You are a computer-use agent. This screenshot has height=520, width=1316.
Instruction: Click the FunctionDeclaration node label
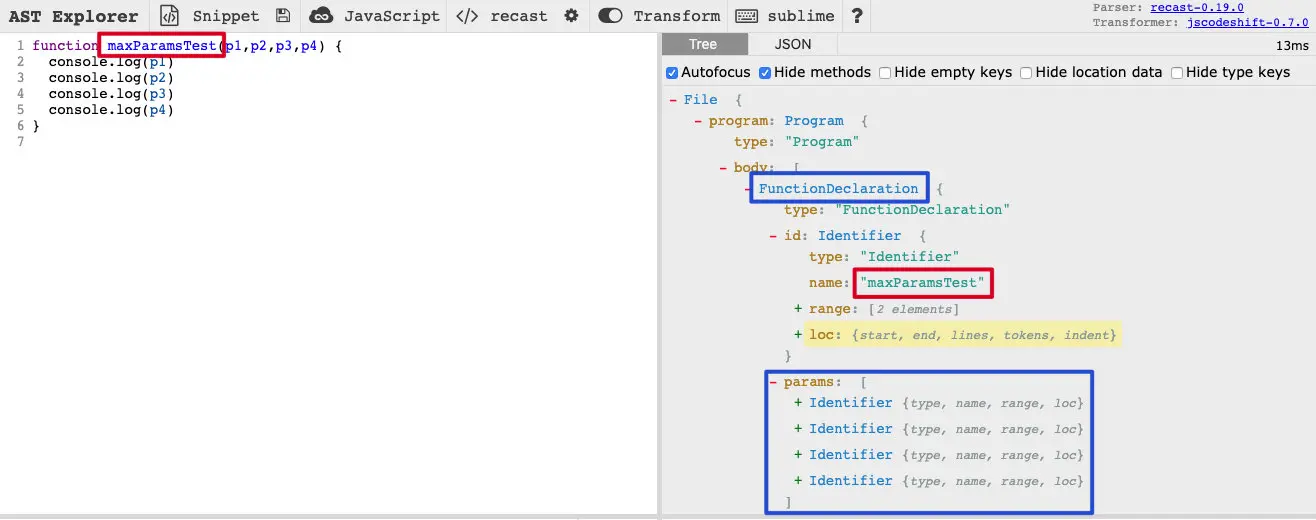838,188
